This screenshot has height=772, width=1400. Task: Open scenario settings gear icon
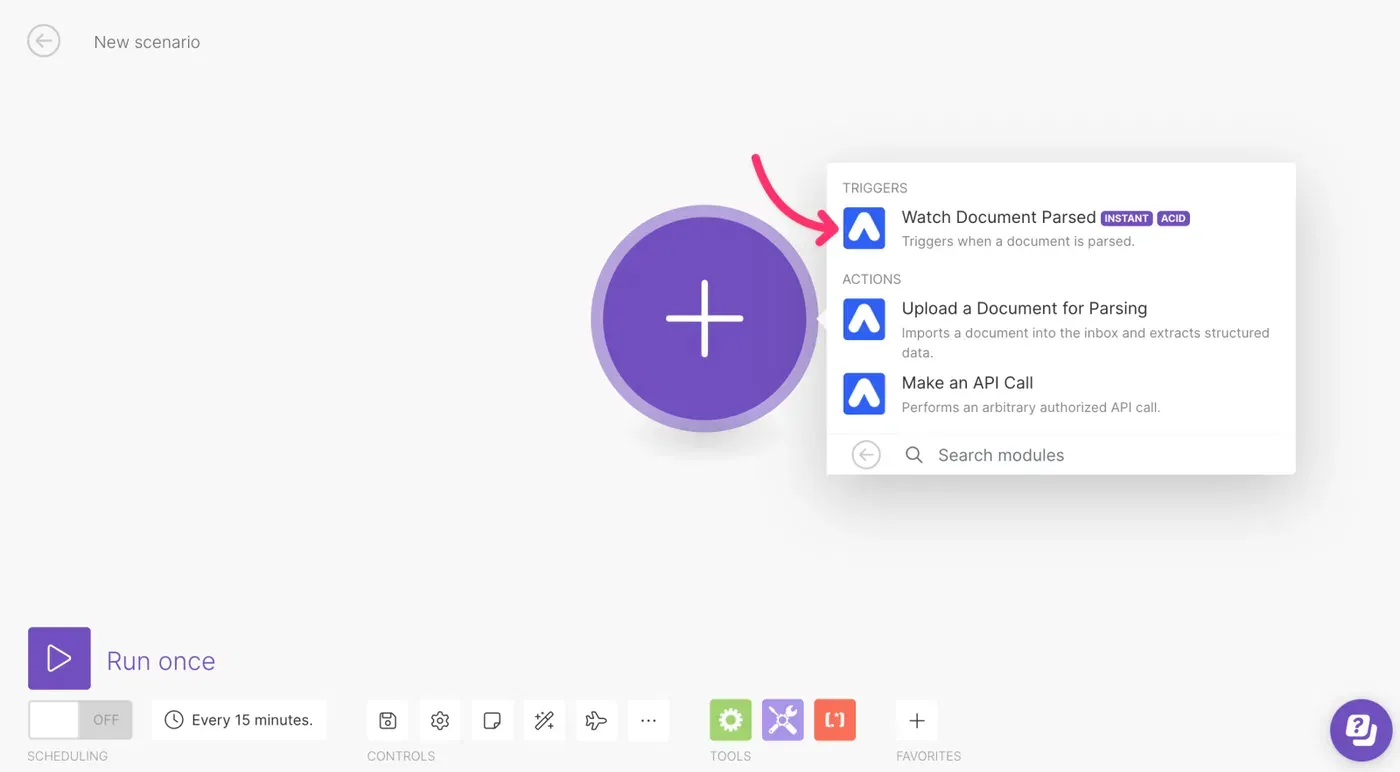440,720
